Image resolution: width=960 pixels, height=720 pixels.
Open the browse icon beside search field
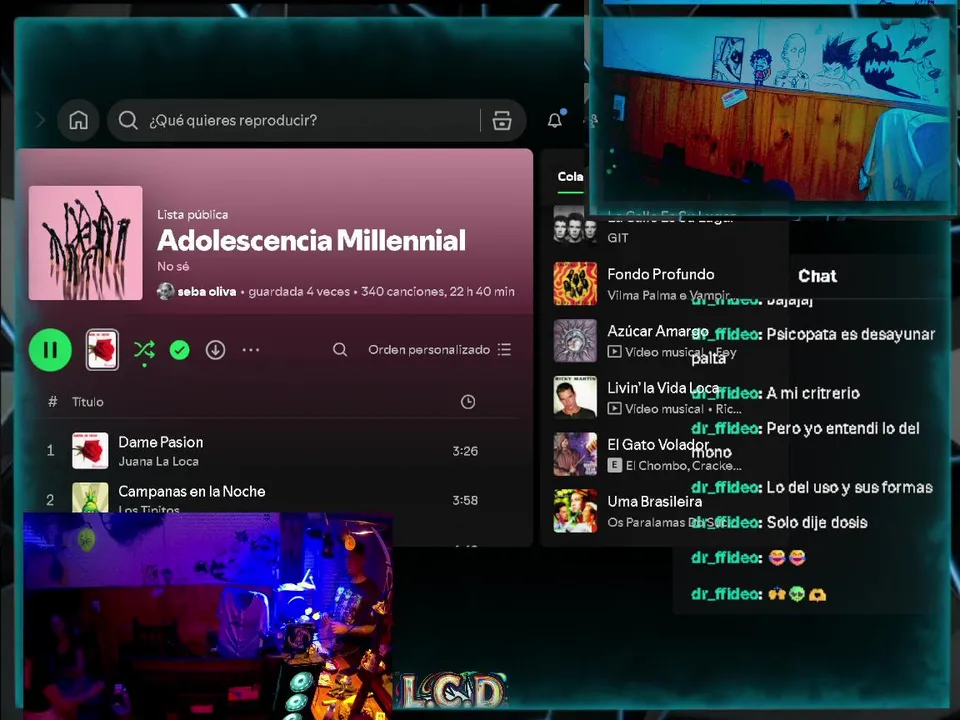tap(502, 120)
